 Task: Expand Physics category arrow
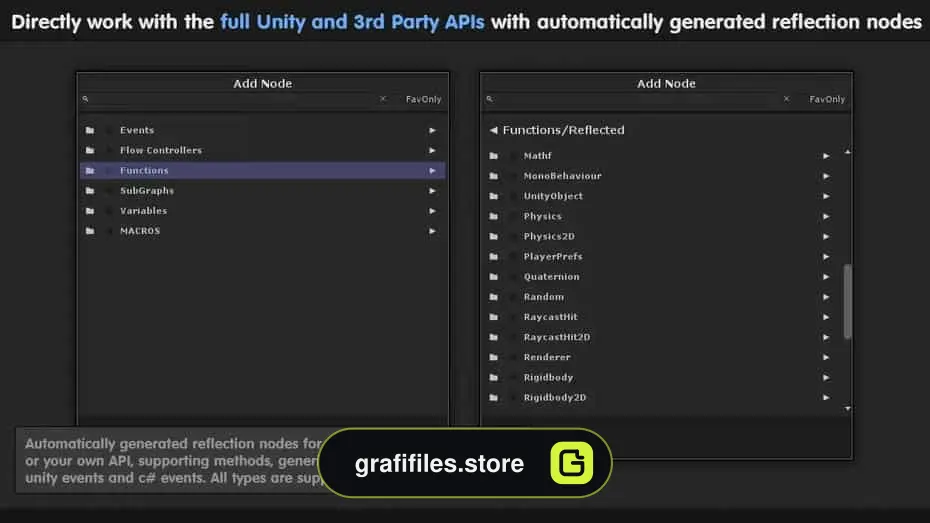point(826,216)
